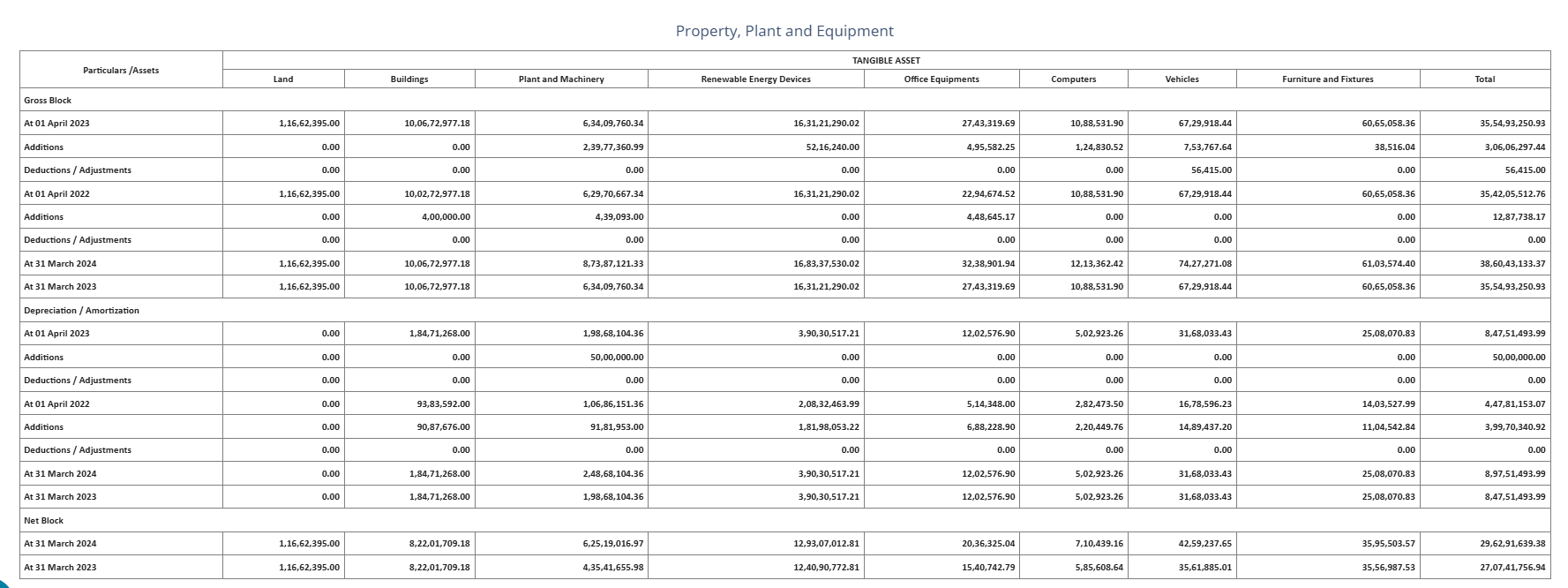1568x588 pixels.
Task: Select the 38,60,43,133.37 total cell
Action: click(1512, 264)
